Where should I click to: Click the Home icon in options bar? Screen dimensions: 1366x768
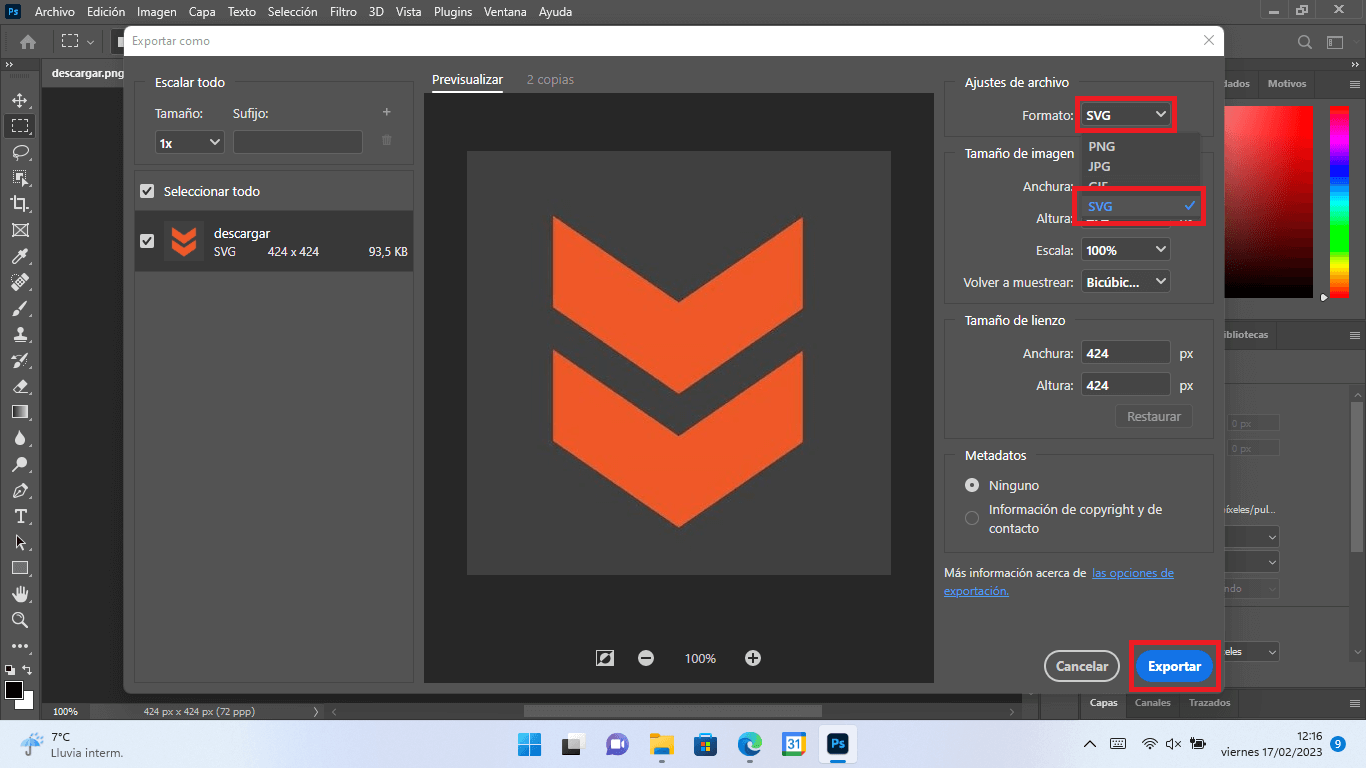28,42
